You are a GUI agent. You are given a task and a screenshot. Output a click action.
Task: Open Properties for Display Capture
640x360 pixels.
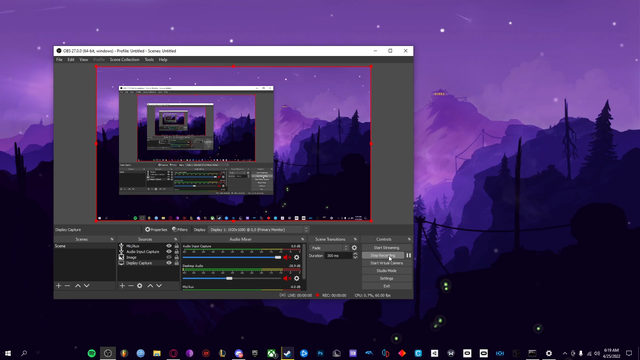point(156,230)
